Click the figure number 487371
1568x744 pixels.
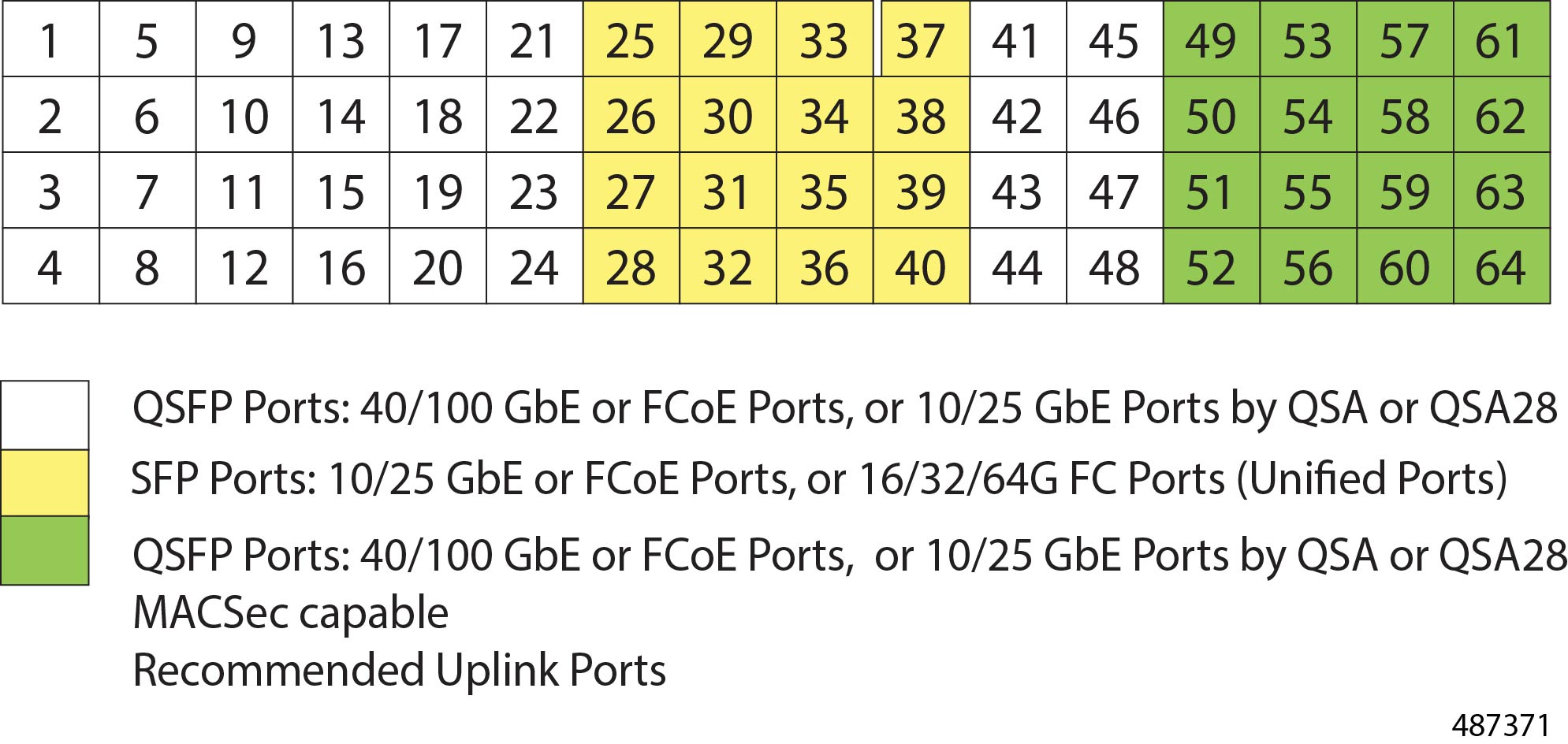coord(1501,725)
